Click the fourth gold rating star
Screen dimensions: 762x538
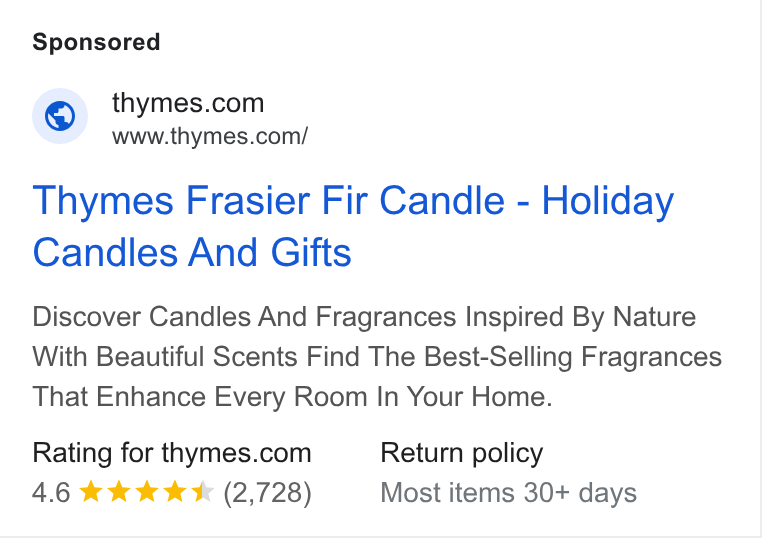[x=175, y=491]
